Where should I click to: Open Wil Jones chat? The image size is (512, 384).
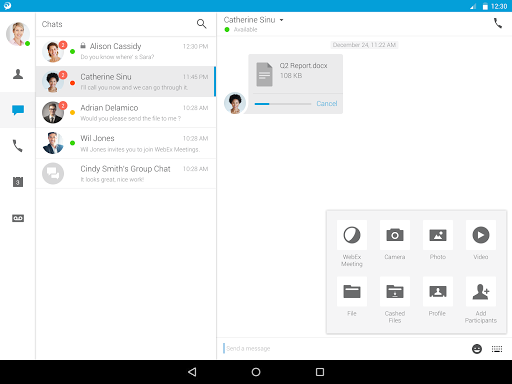(126, 143)
